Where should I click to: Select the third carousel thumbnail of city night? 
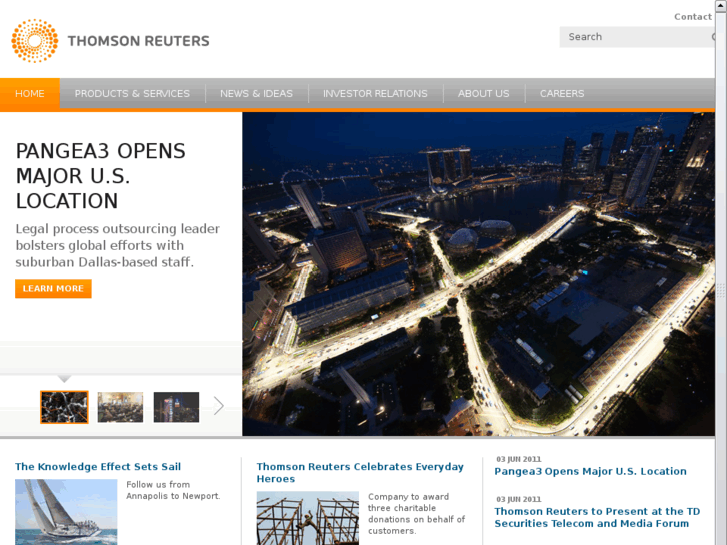coord(176,407)
